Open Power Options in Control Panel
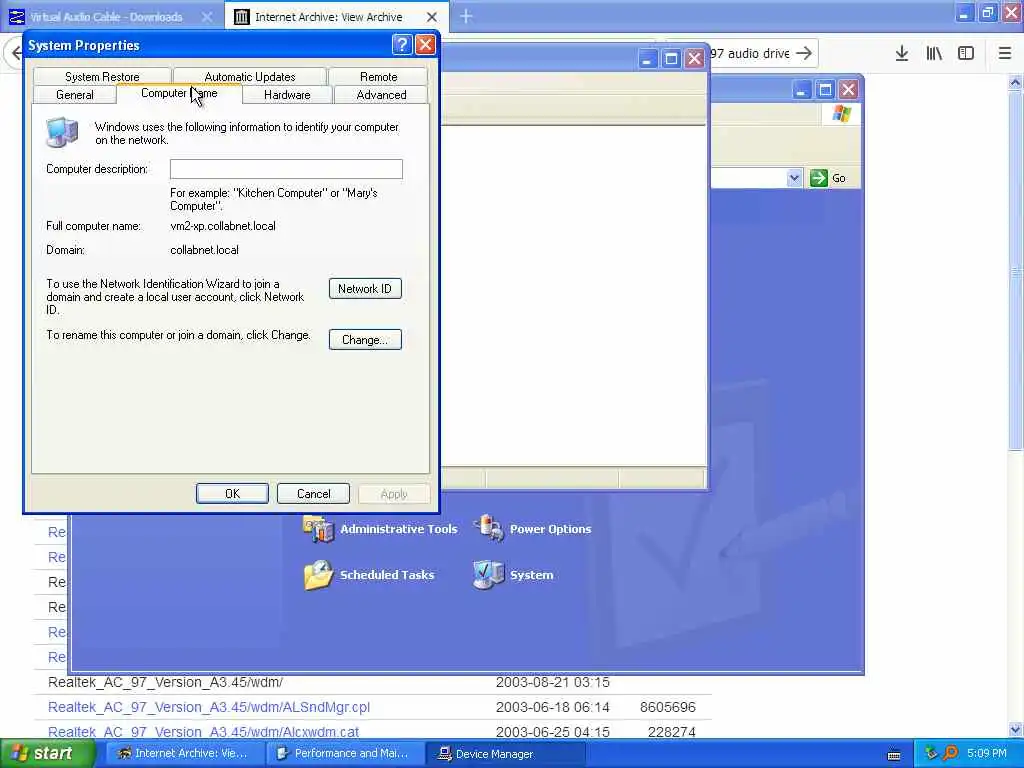1024x768 pixels. pos(533,529)
